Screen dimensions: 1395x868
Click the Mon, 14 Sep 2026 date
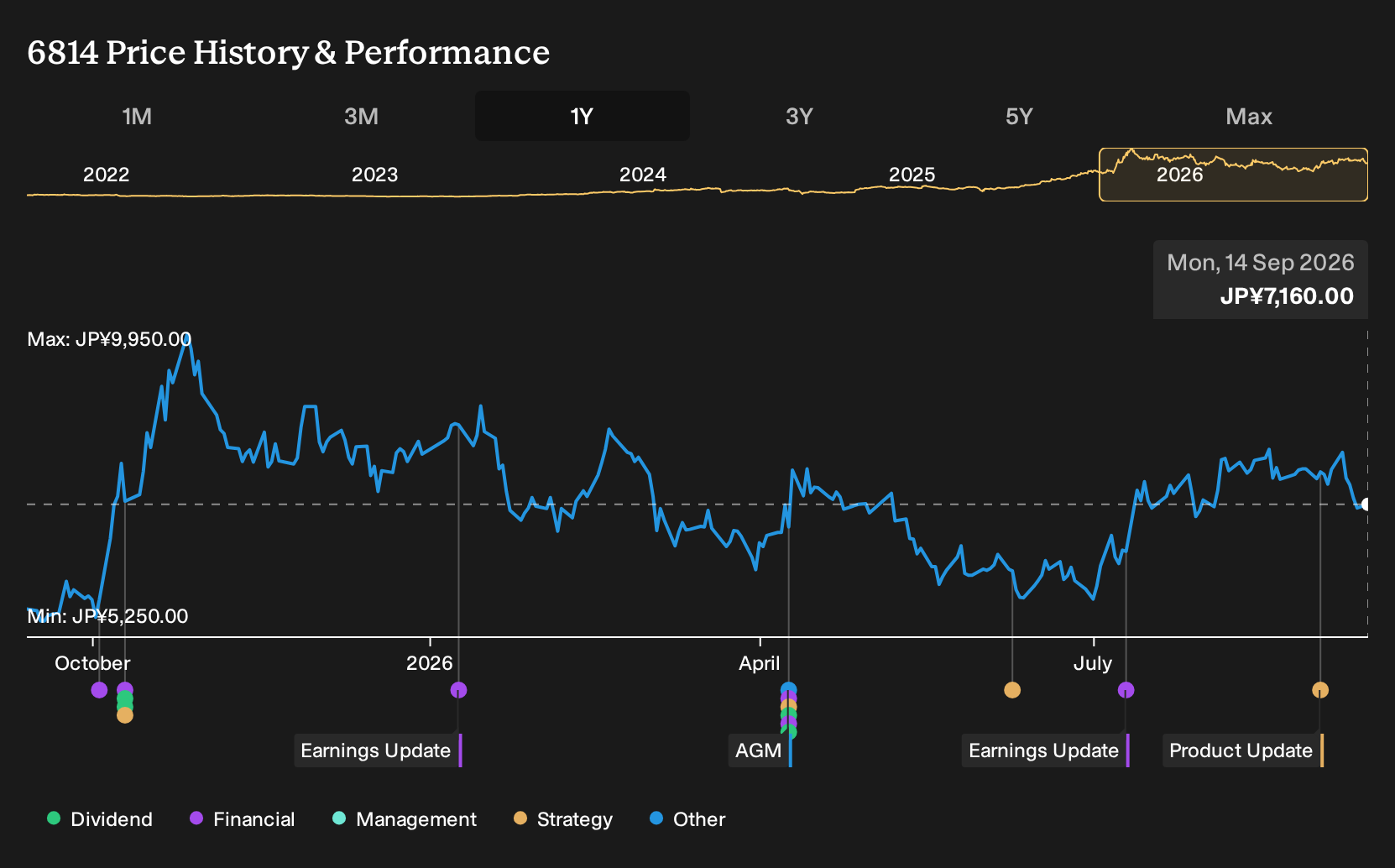[x=1261, y=263]
